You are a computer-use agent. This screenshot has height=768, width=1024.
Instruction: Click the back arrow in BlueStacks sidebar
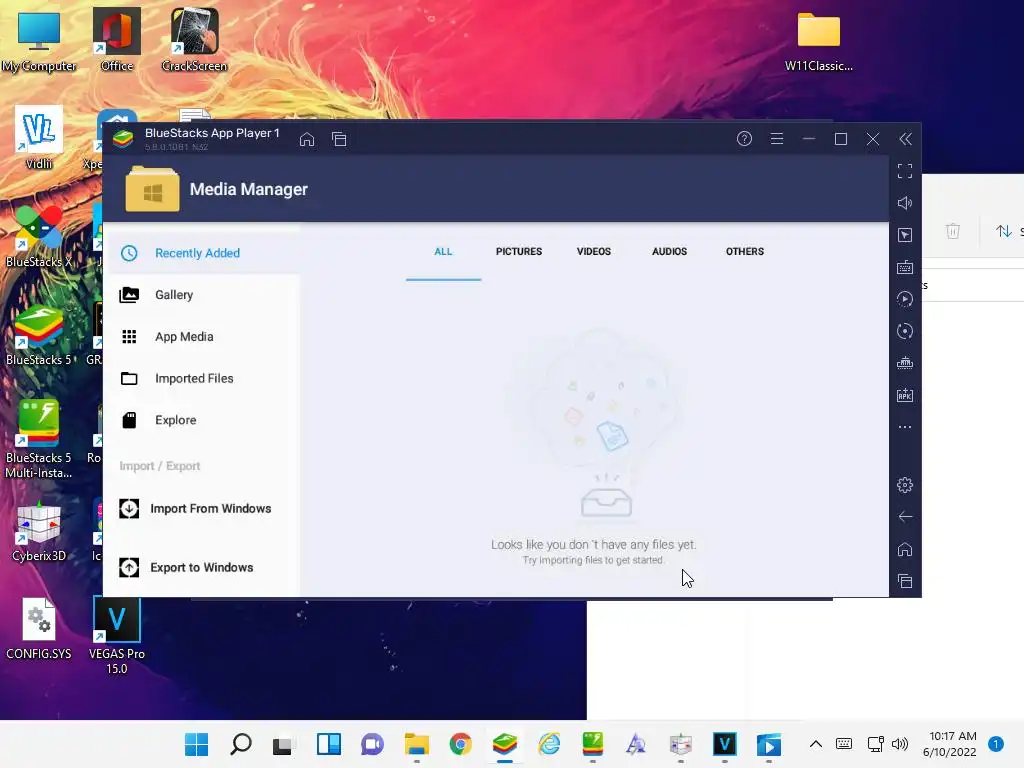[904, 517]
